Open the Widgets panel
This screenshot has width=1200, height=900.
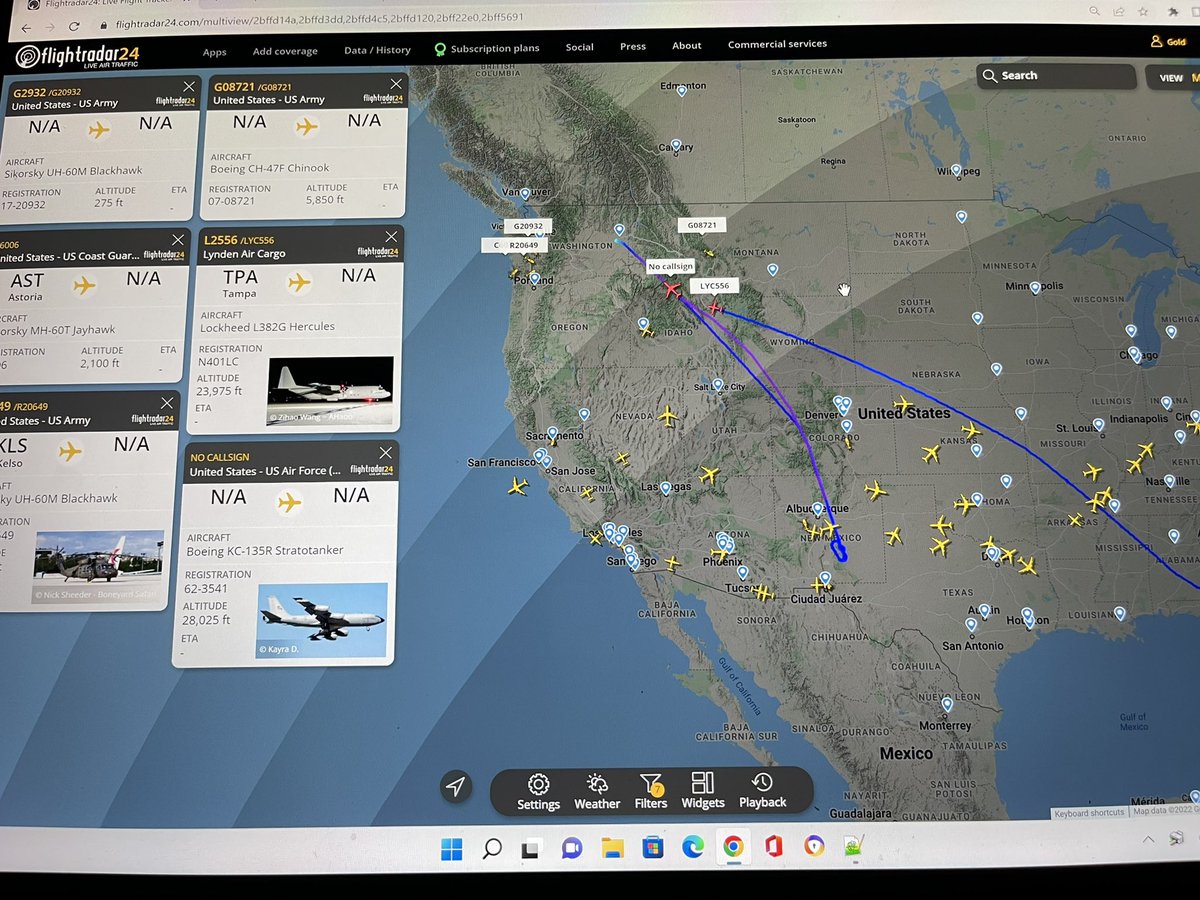coord(703,790)
